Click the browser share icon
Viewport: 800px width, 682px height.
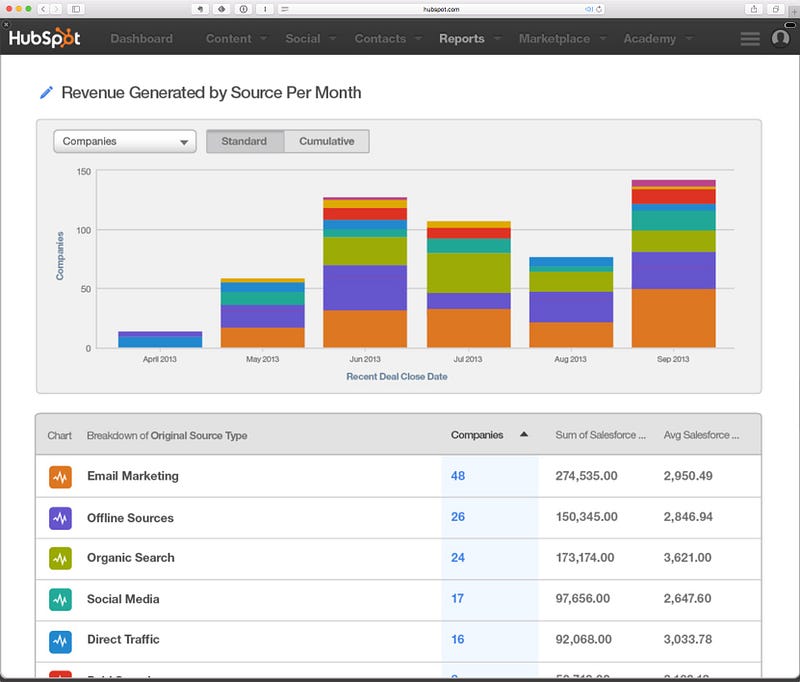click(754, 9)
